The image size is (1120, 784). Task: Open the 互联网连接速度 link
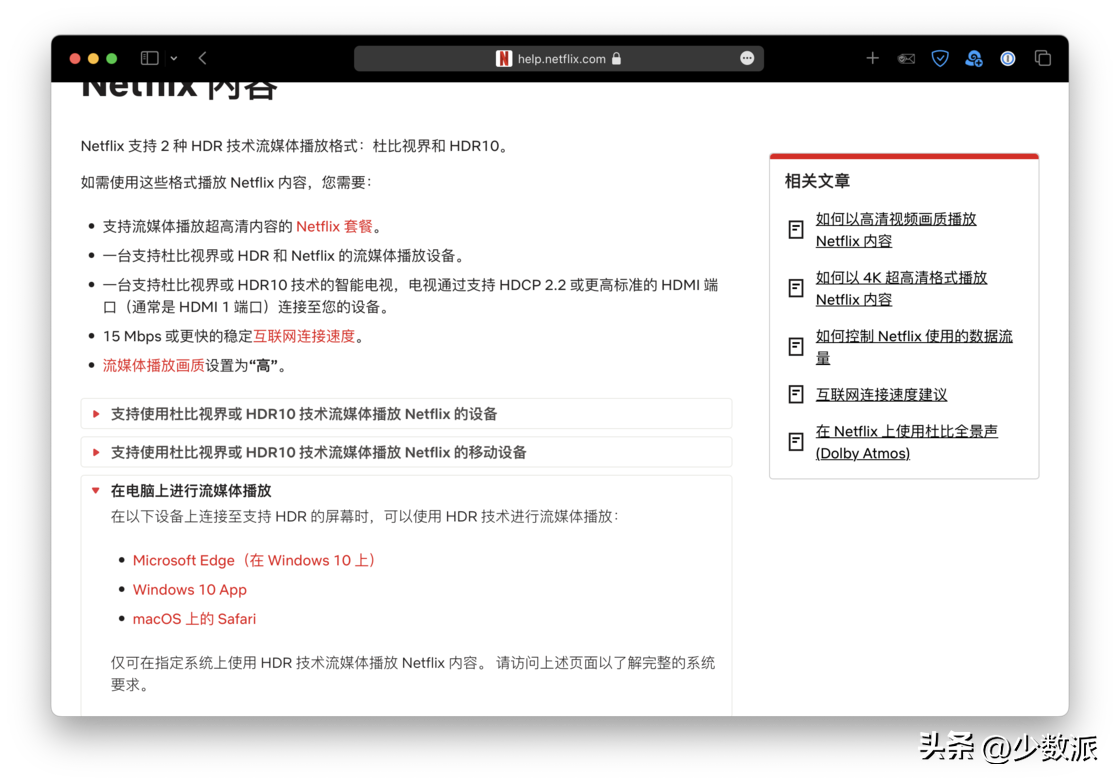[304, 336]
